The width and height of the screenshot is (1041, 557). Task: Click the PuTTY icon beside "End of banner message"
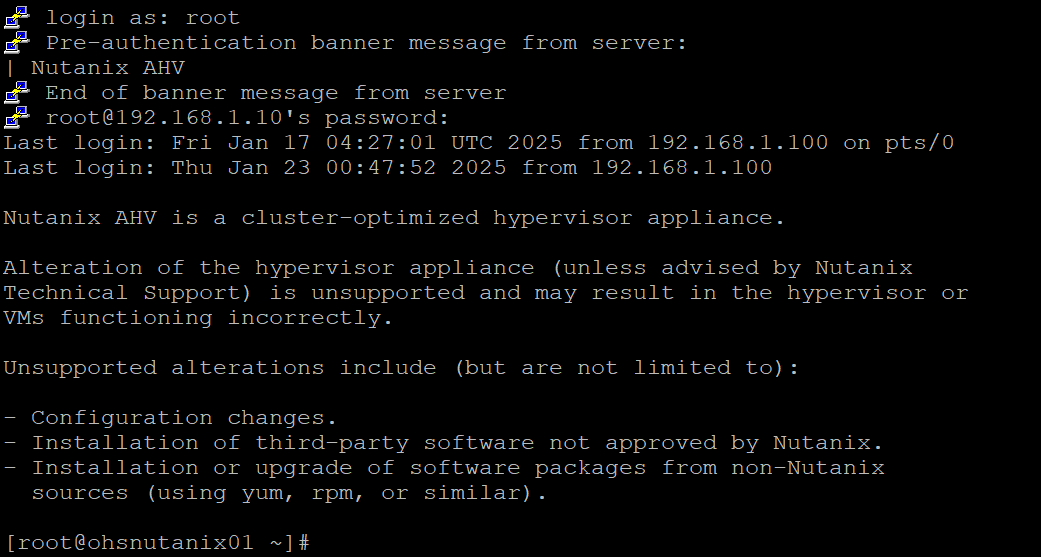tap(17, 92)
